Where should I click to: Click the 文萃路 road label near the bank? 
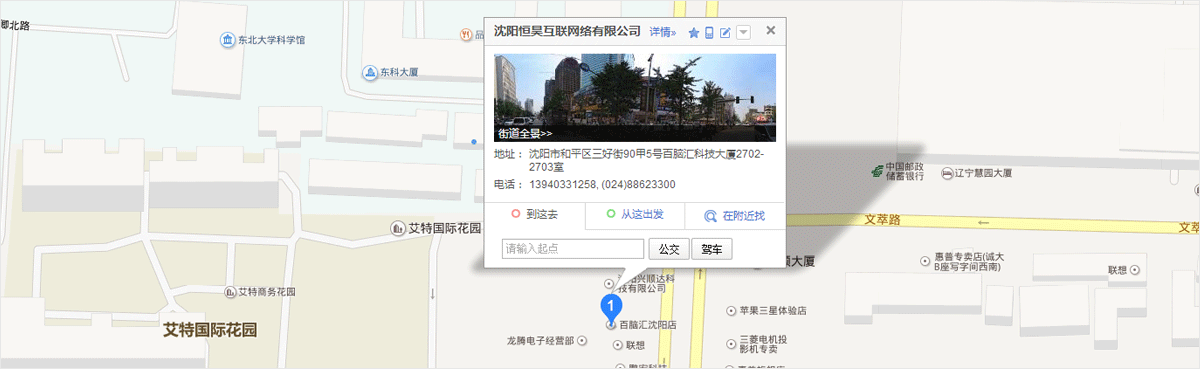[x=883, y=219]
